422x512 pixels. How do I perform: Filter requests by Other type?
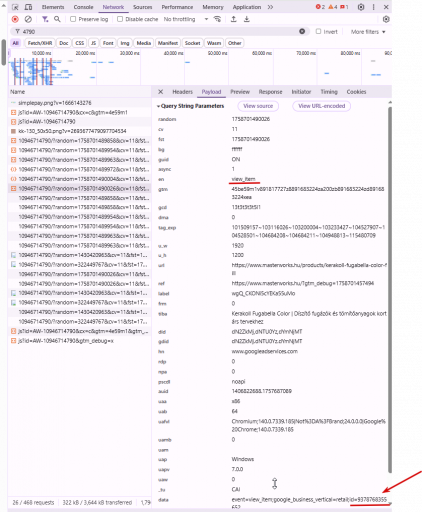(x=235, y=43)
